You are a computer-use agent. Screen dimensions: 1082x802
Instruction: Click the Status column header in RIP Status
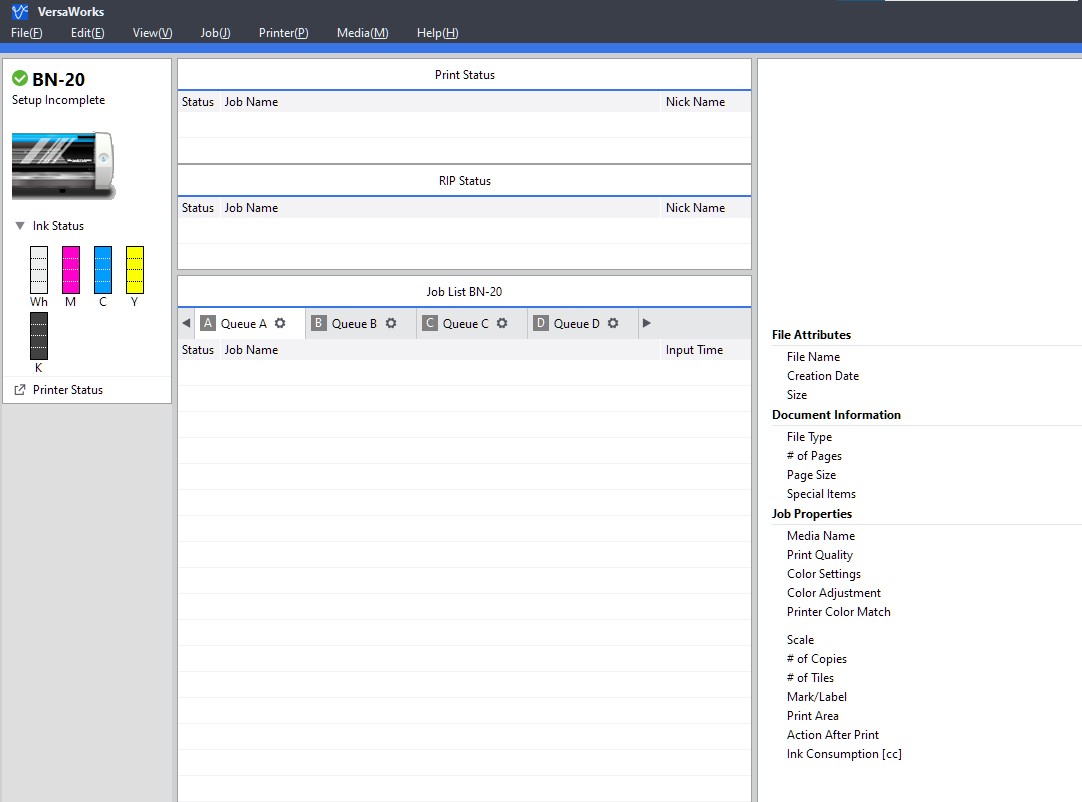click(x=198, y=208)
